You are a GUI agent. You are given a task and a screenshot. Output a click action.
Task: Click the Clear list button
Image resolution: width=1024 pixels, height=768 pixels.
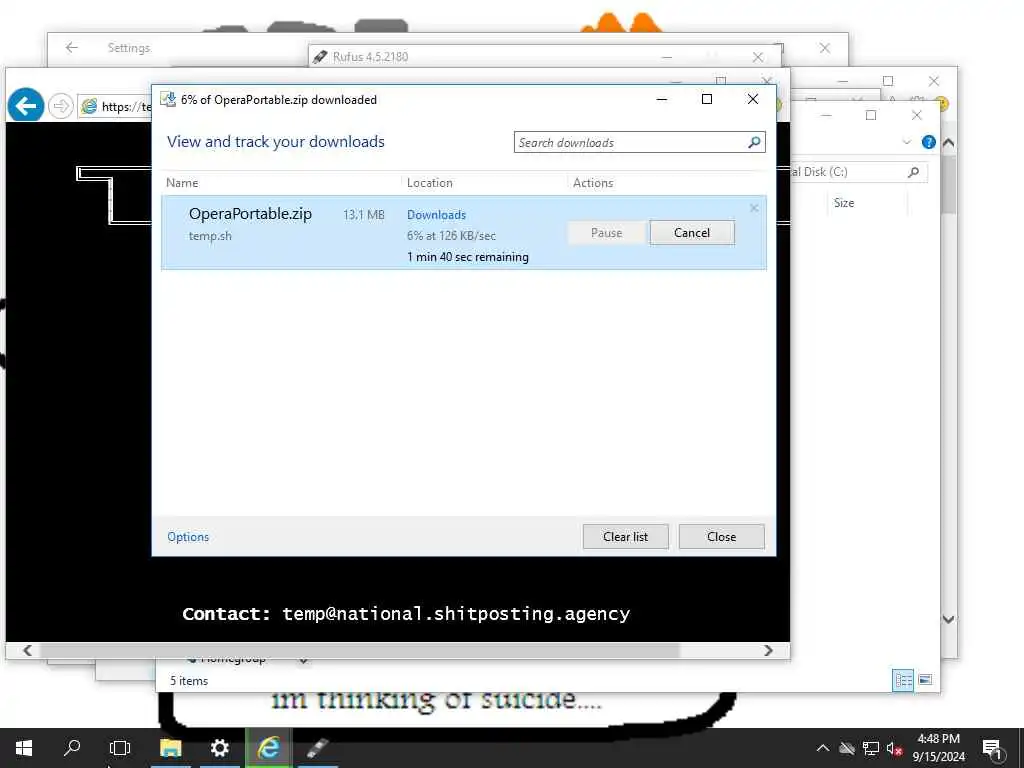pyautogui.click(x=625, y=537)
